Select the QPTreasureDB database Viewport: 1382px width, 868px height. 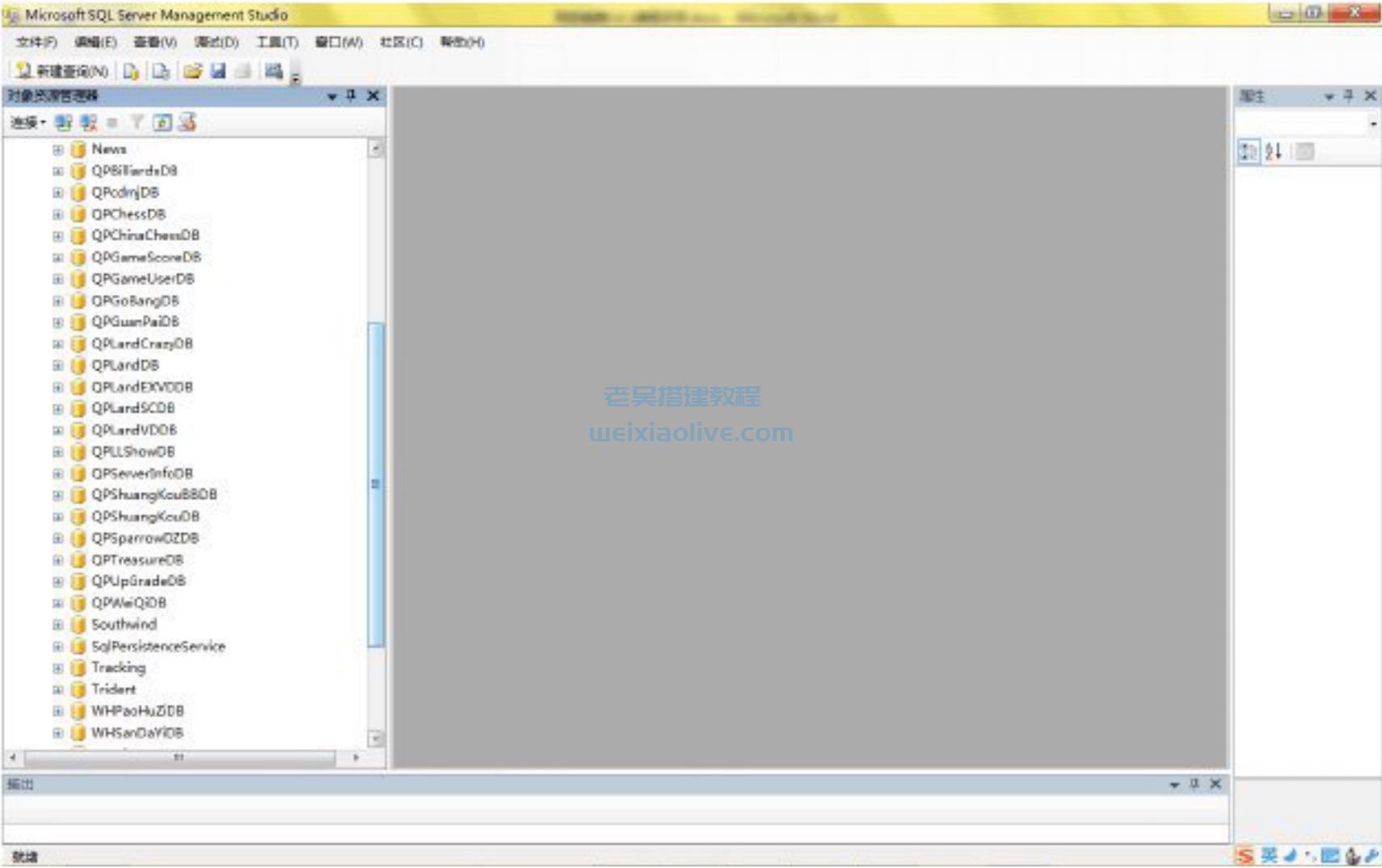tap(137, 560)
